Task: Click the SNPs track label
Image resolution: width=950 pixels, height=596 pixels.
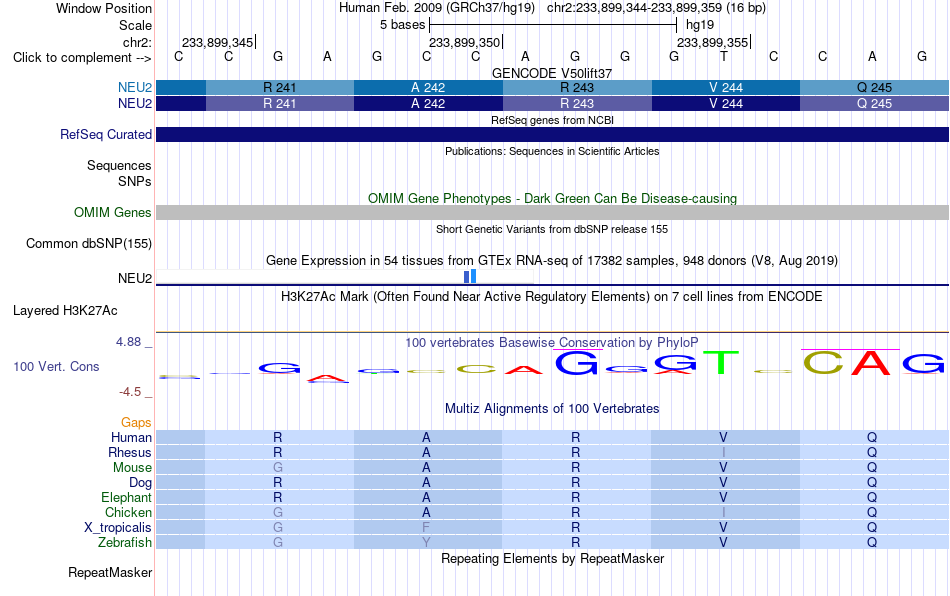Action: (135, 181)
